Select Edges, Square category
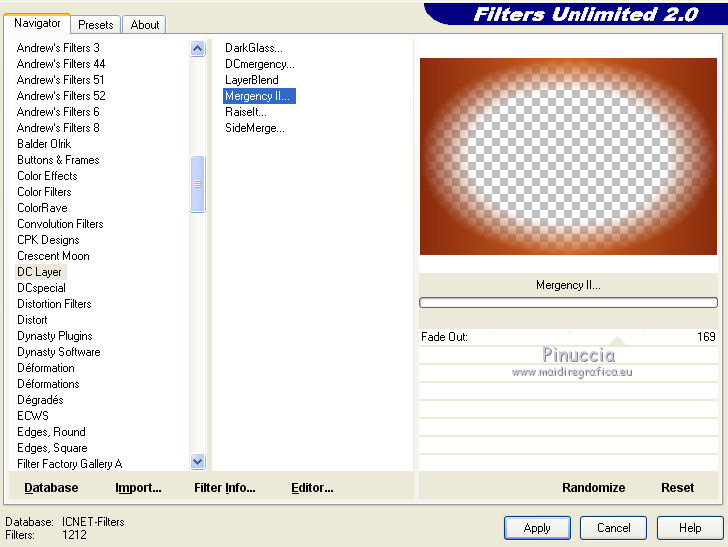The width and height of the screenshot is (728, 547). 52,449
